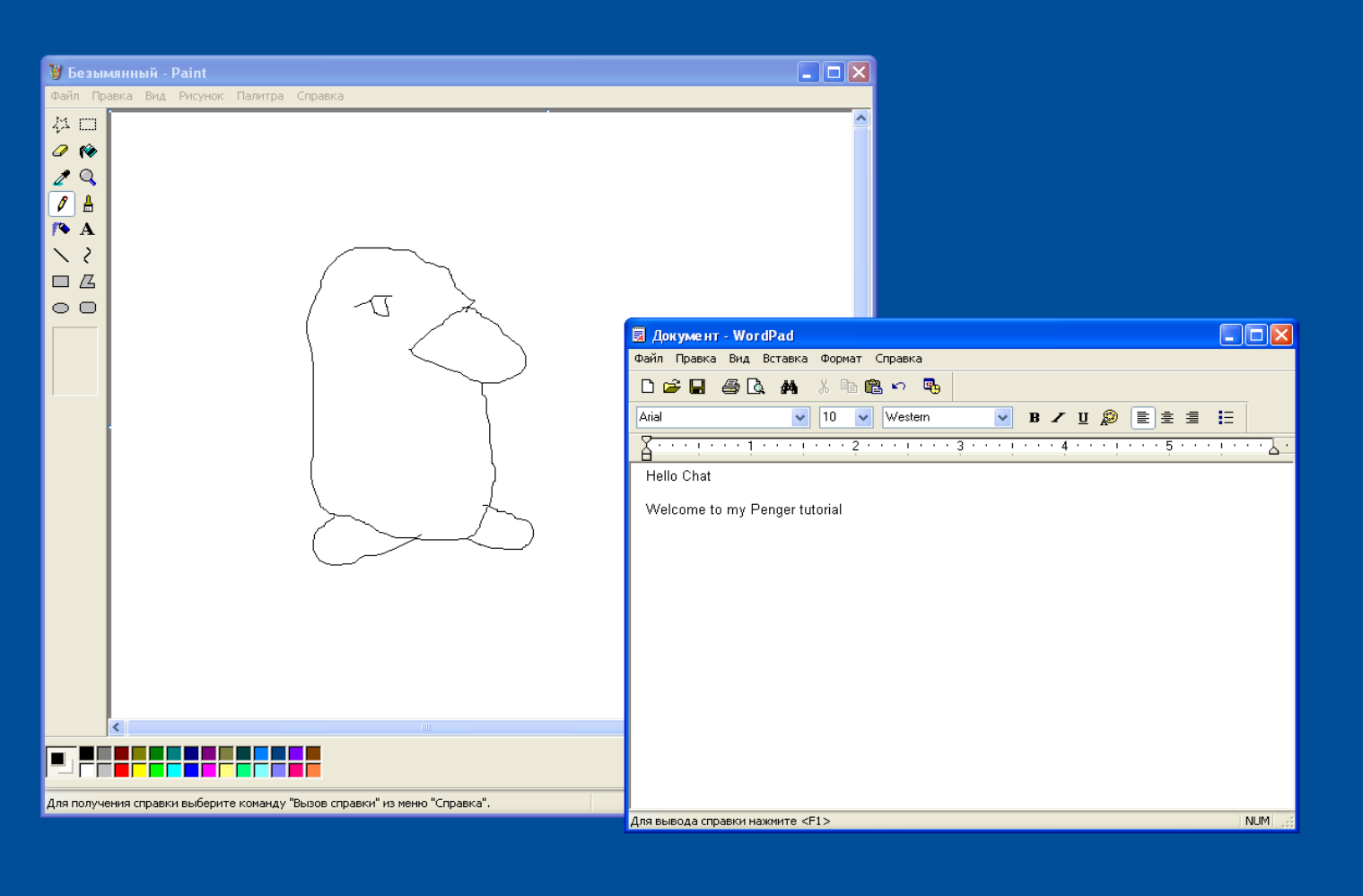Toggle Italic formatting in WordPad
Viewport: 1363px width, 896px height.
(1059, 418)
